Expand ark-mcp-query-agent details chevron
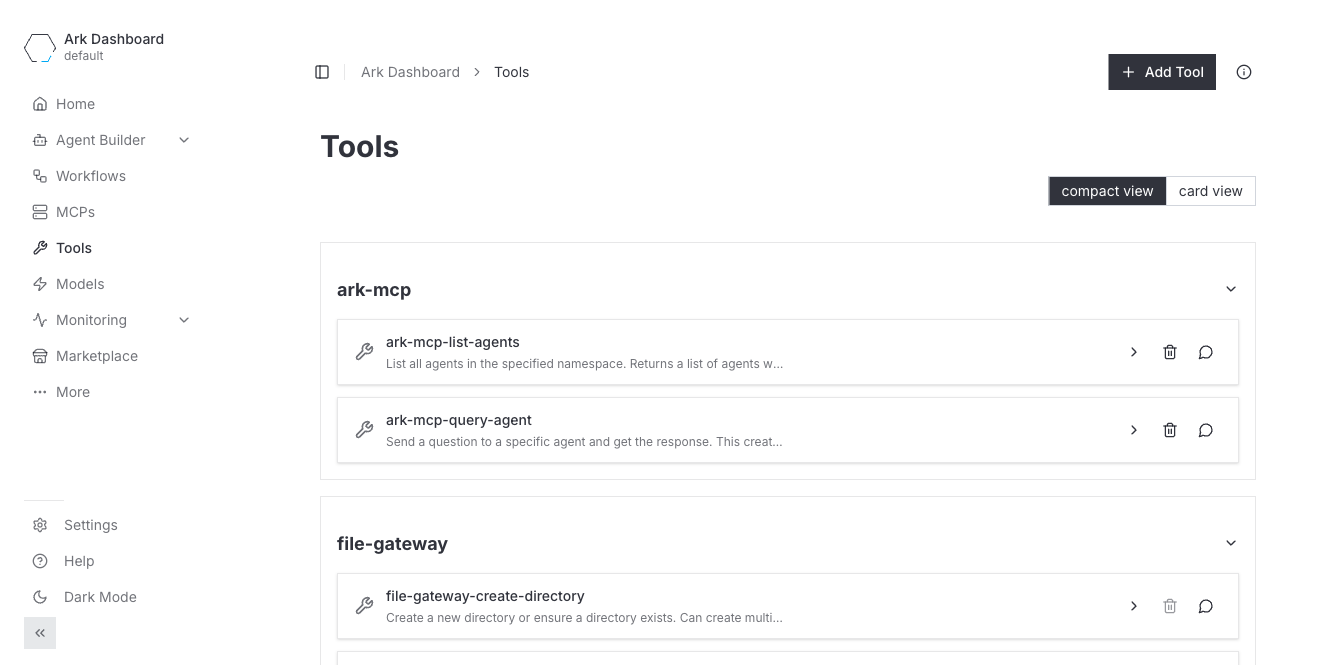This screenshot has width=1320, height=665. (x=1134, y=430)
